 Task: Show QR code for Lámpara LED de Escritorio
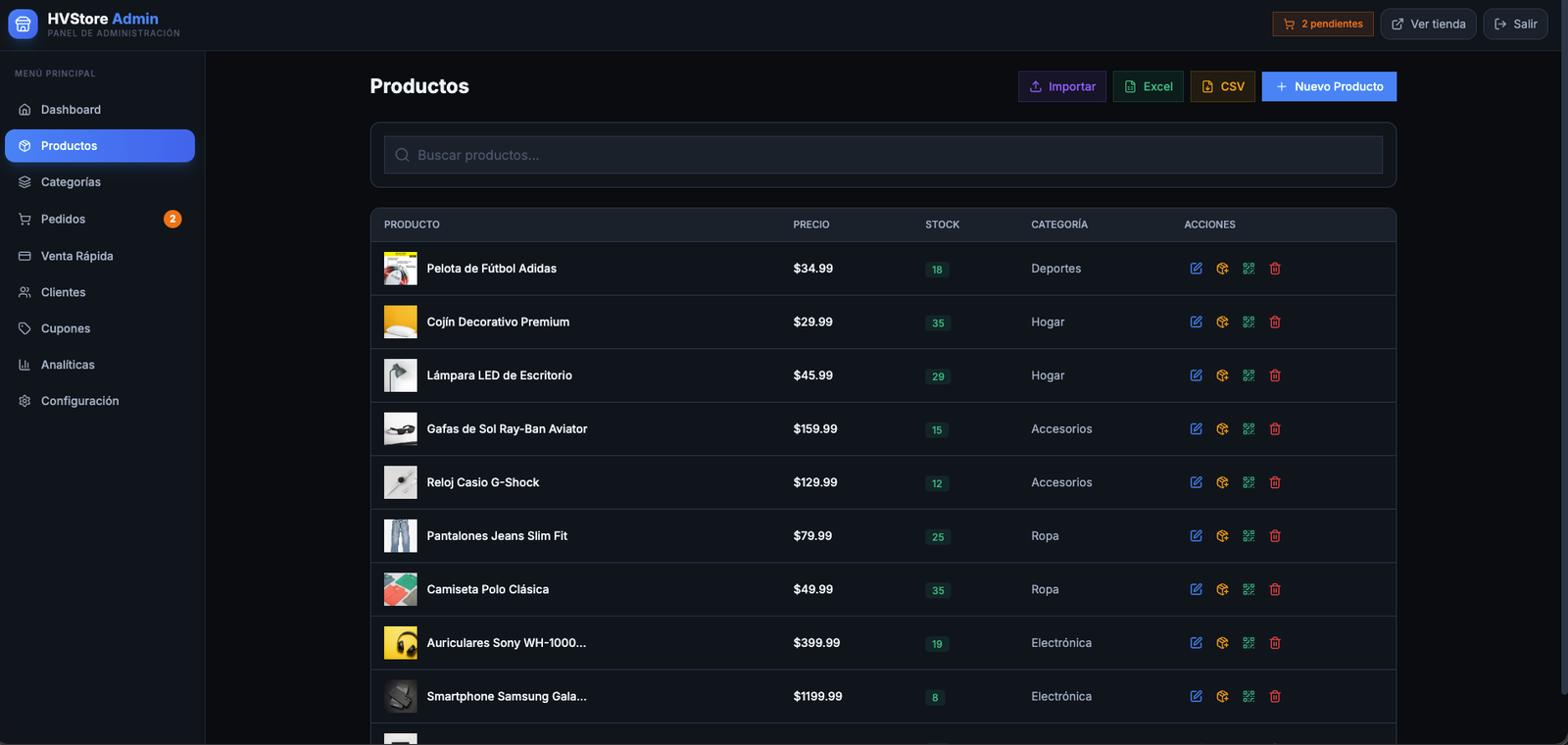coord(1249,375)
